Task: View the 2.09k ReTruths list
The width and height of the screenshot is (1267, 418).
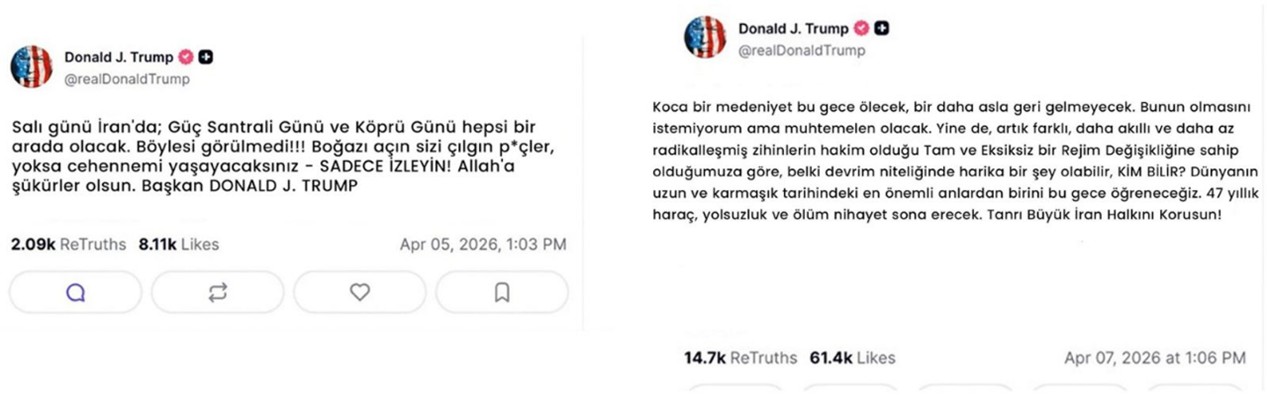Action: [68, 244]
